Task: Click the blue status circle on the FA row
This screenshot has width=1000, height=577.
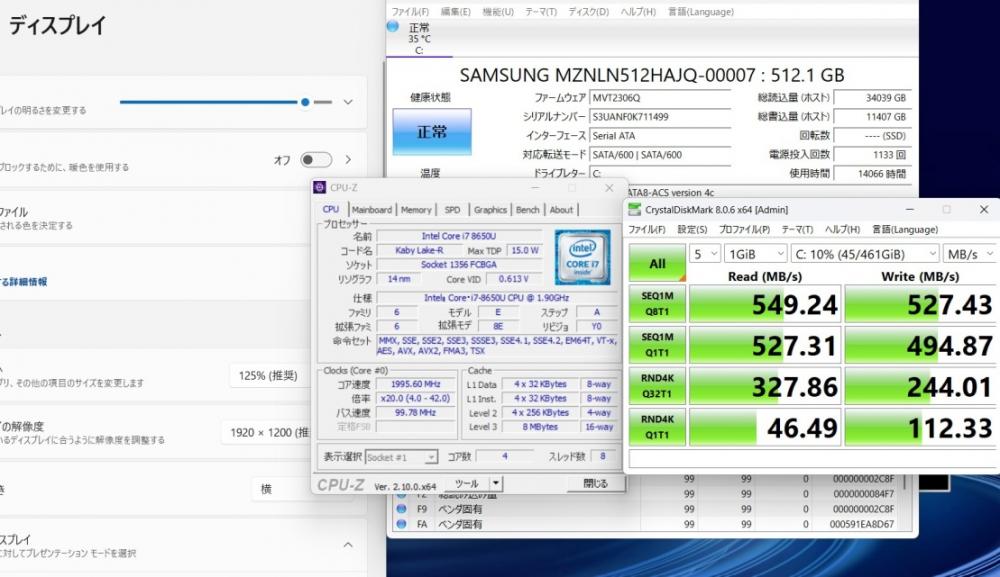Action: (401, 524)
